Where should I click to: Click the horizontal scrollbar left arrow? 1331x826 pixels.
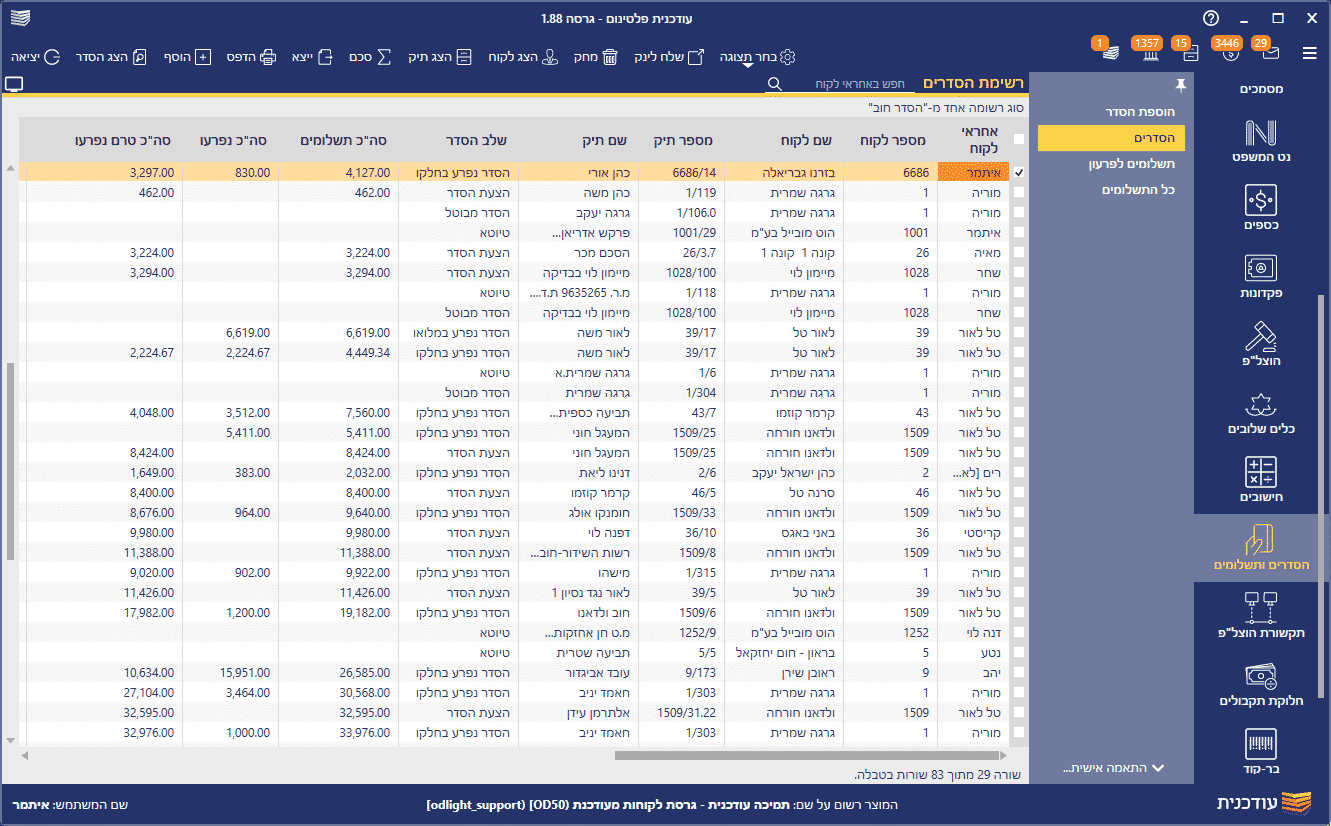point(25,755)
